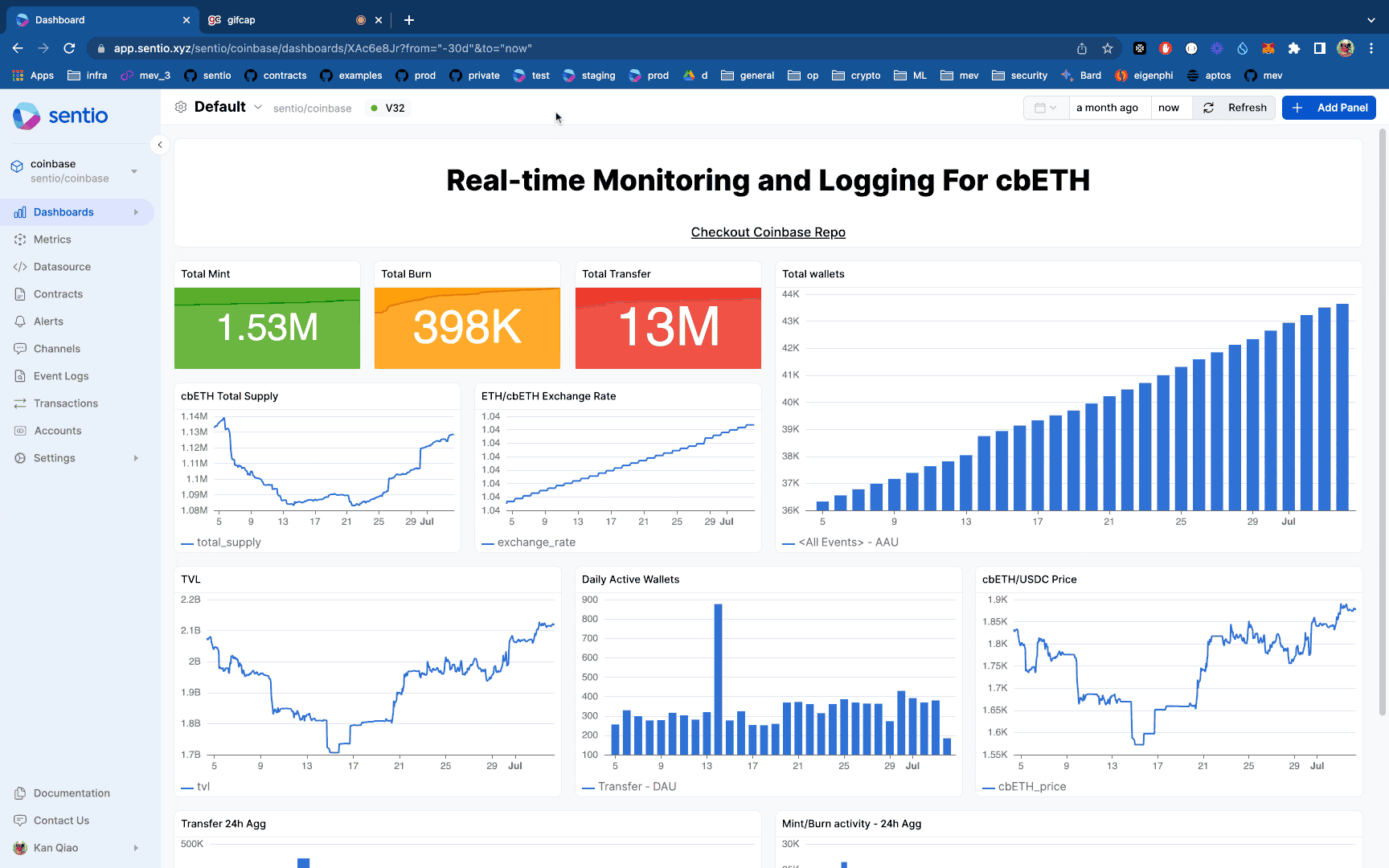Toggle the browser side panel icon
The image size is (1389, 868).
tap(1320, 48)
